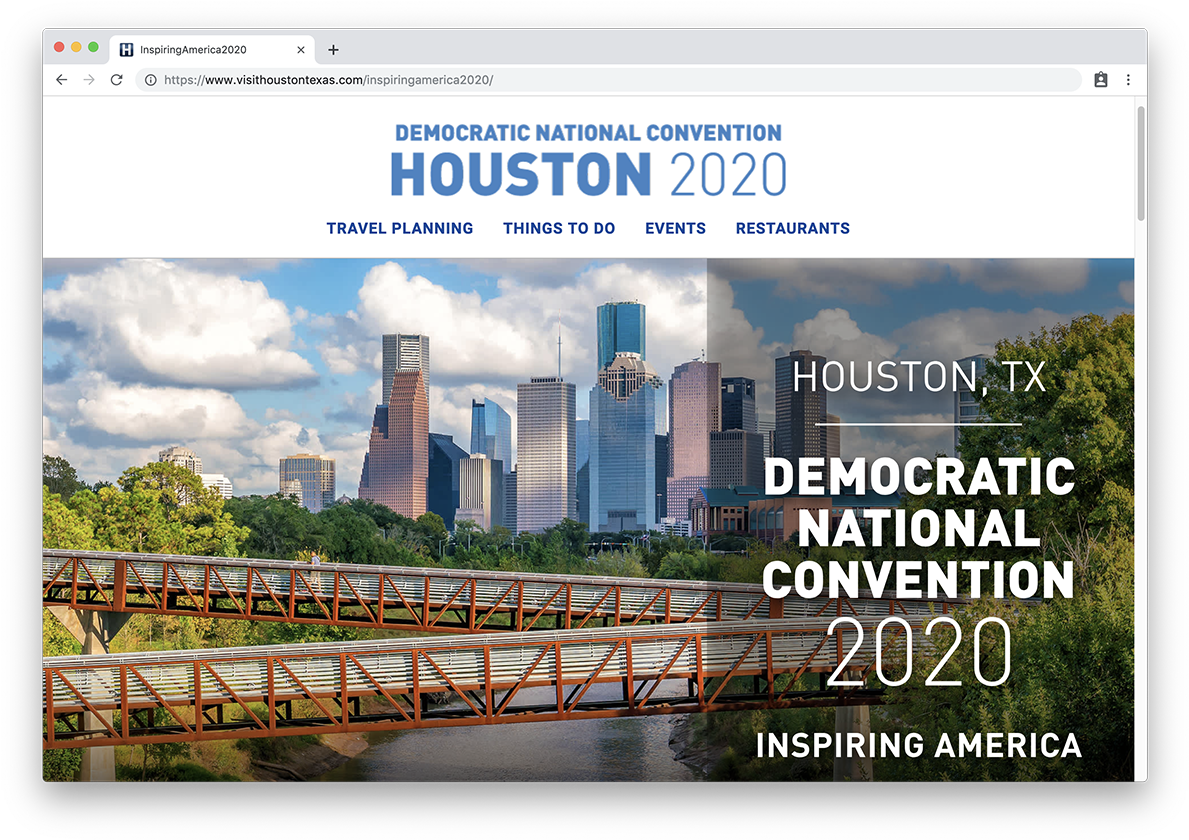
Task: Maximize the window using green button
Action: [x=93, y=47]
